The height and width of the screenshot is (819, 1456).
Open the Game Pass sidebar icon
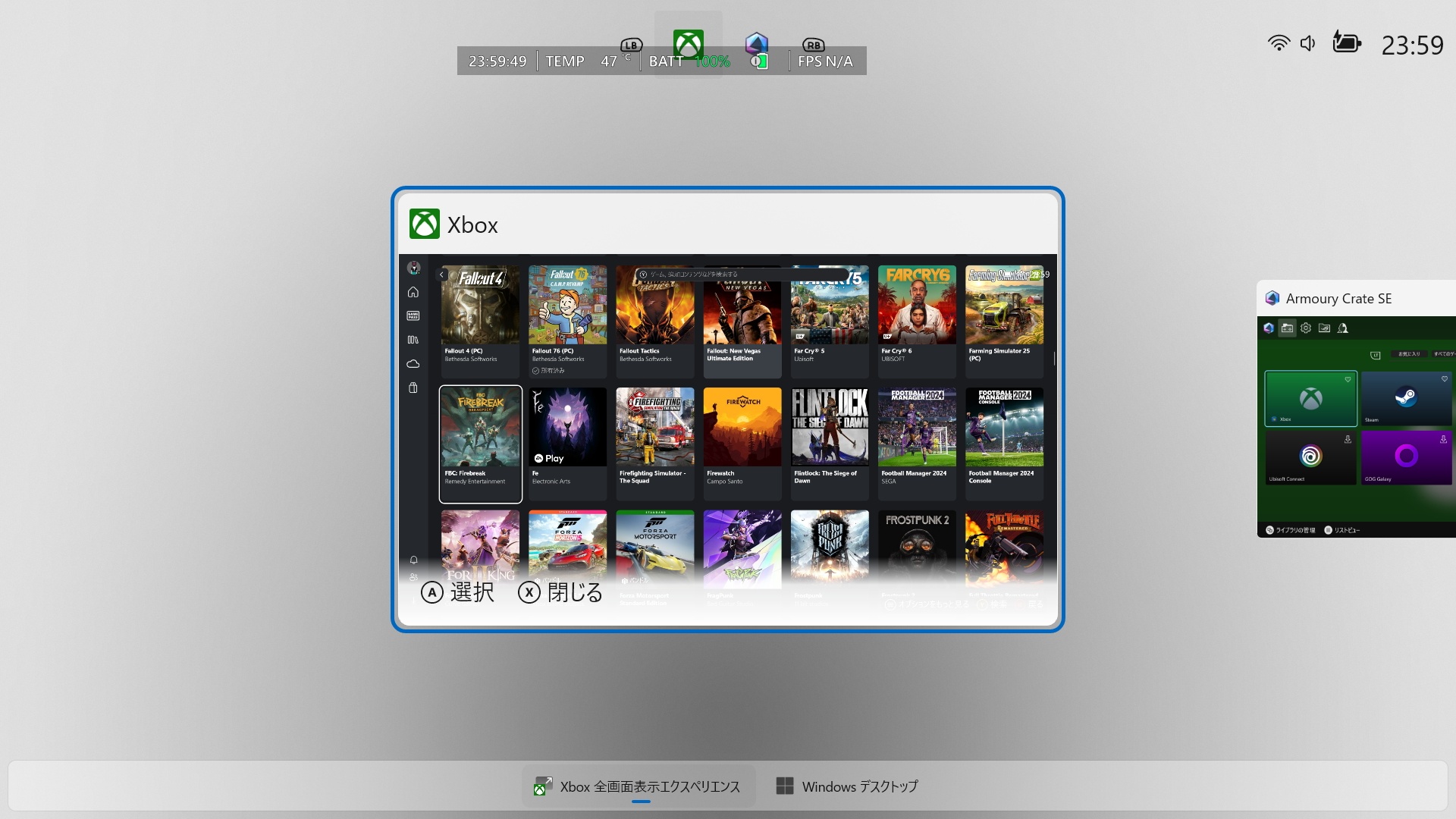[x=413, y=315]
